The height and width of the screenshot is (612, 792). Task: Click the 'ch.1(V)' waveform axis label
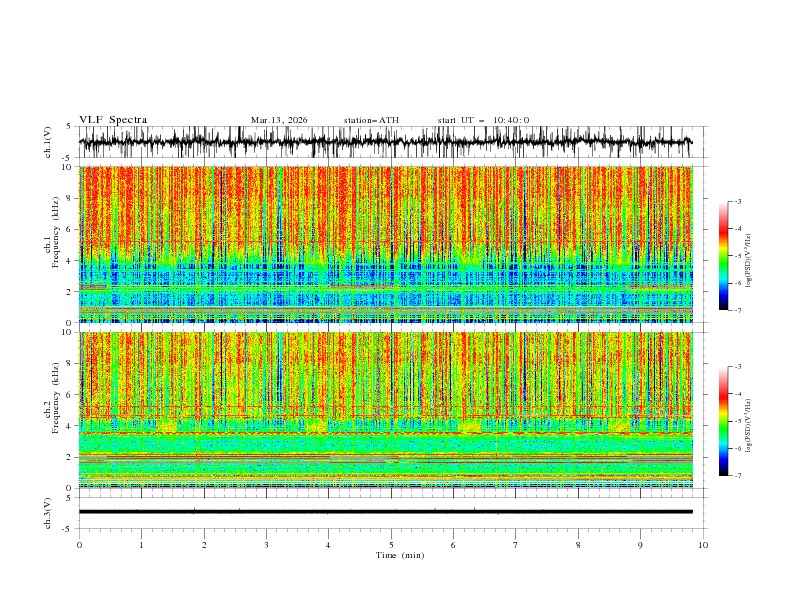coord(48,142)
